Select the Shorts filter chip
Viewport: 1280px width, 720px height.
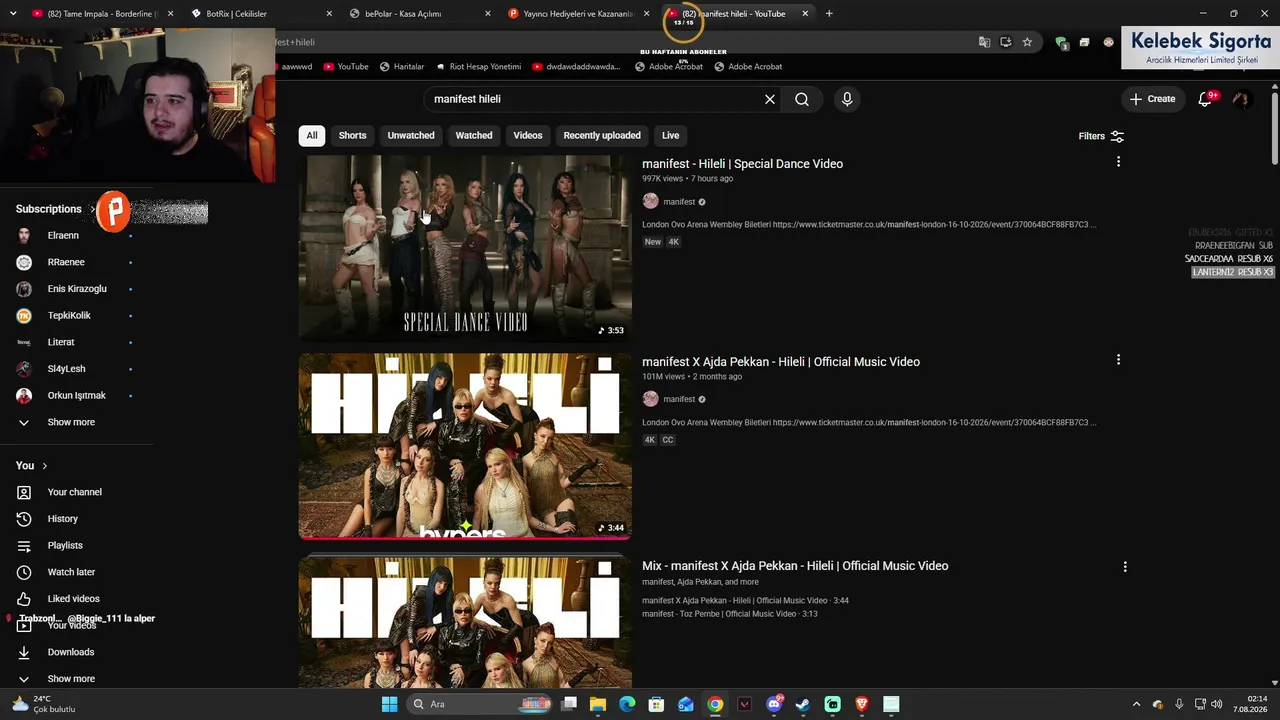click(352, 136)
